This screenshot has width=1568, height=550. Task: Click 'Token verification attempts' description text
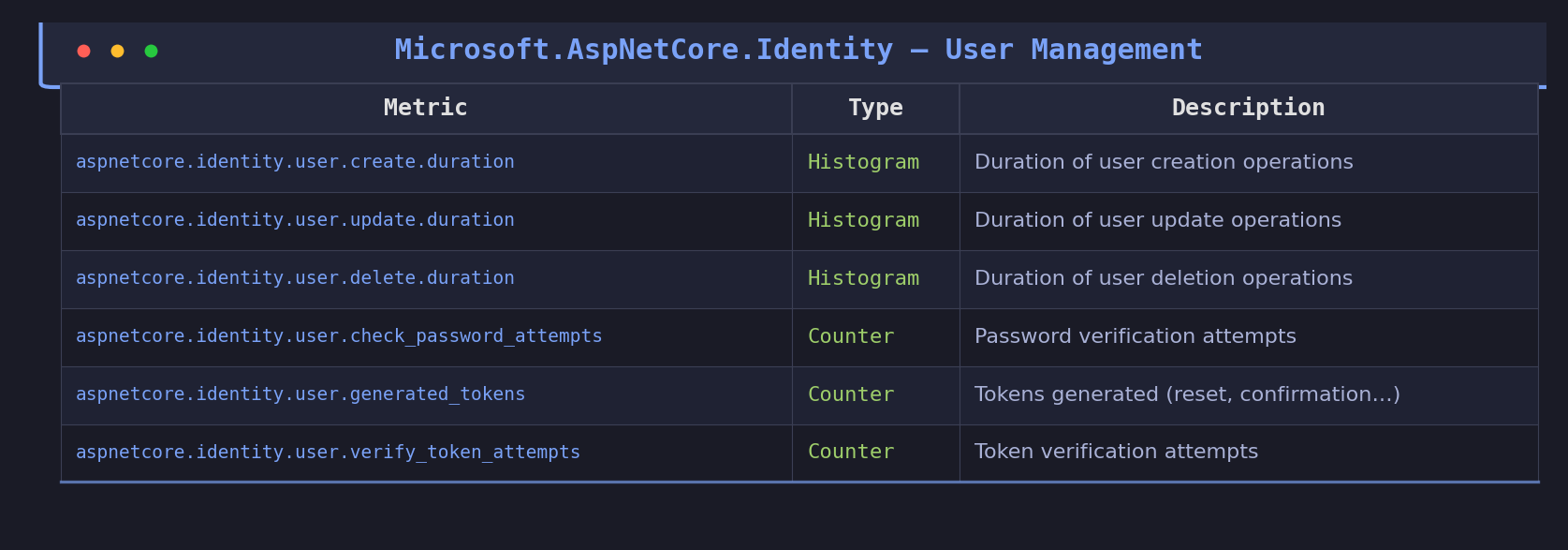pos(1116,453)
